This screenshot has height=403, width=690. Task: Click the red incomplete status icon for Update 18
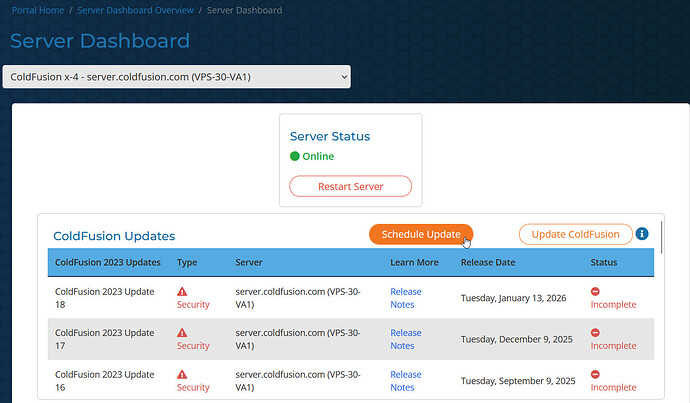pos(596,292)
